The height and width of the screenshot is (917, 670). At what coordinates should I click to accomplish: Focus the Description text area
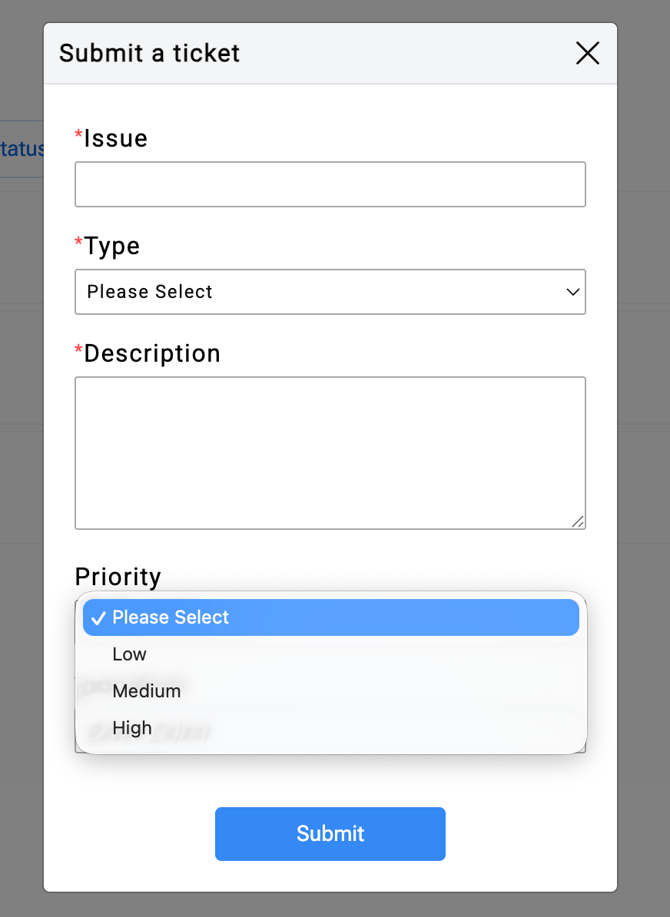pos(330,452)
